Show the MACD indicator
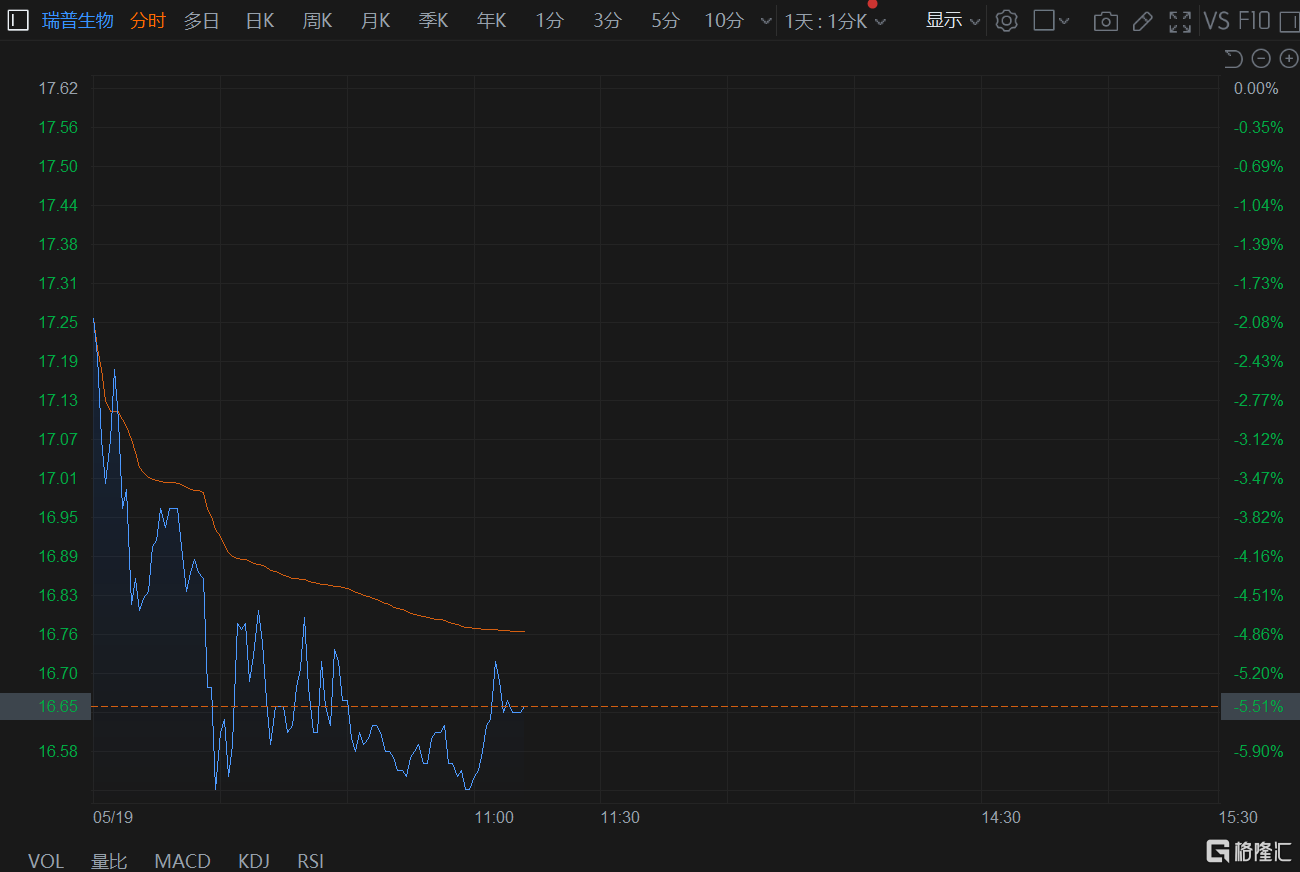The image size is (1300, 872). point(183,861)
